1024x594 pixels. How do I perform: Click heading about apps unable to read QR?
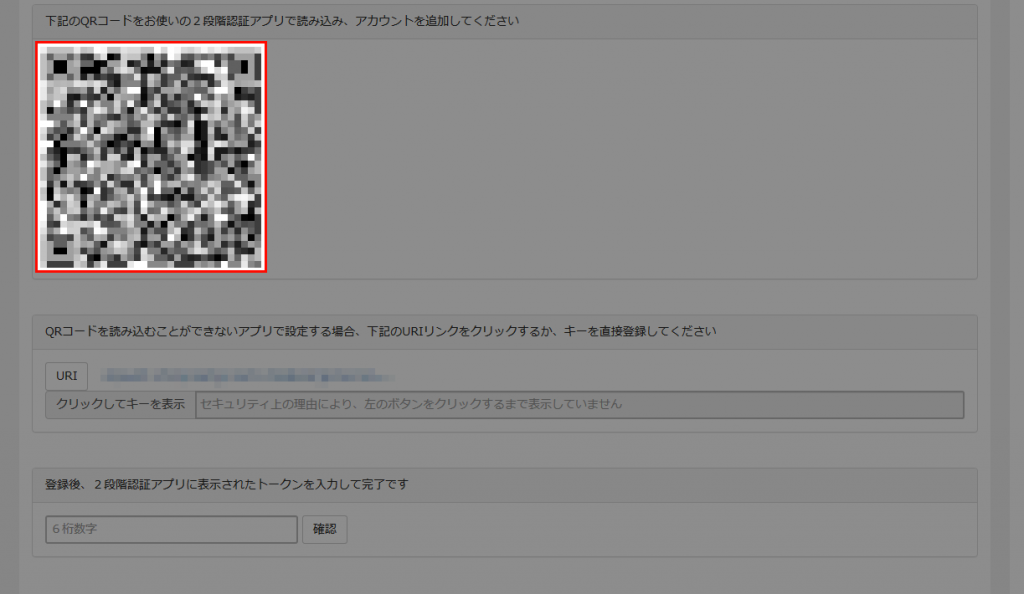tap(381, 332)
